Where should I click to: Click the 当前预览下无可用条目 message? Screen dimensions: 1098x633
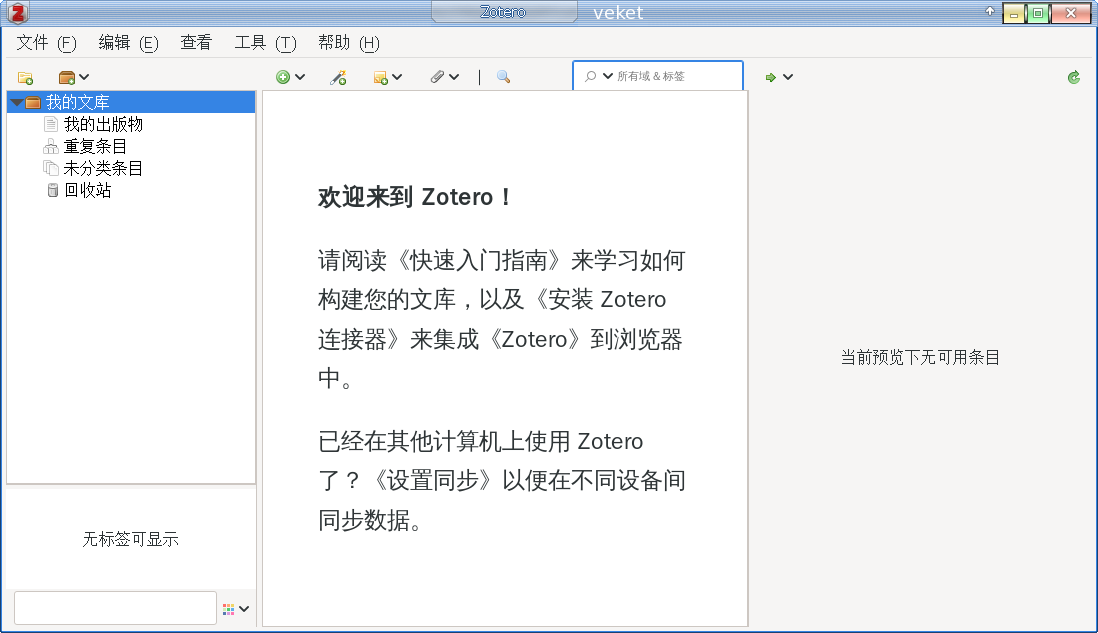[920, 358]
